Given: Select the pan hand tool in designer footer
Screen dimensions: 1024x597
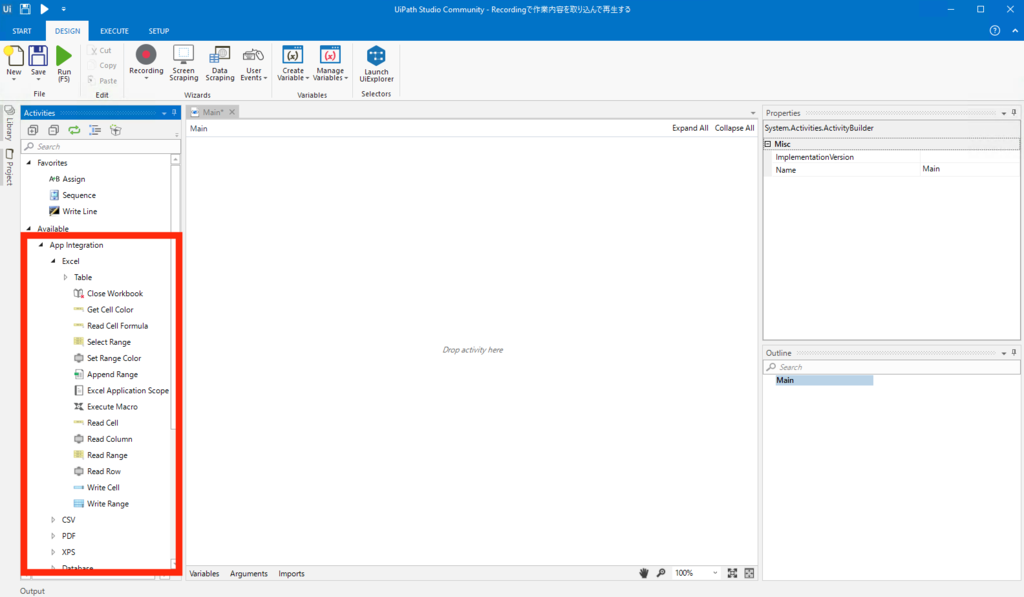Looking at the screenshot, I should click(x=644, y=573).
